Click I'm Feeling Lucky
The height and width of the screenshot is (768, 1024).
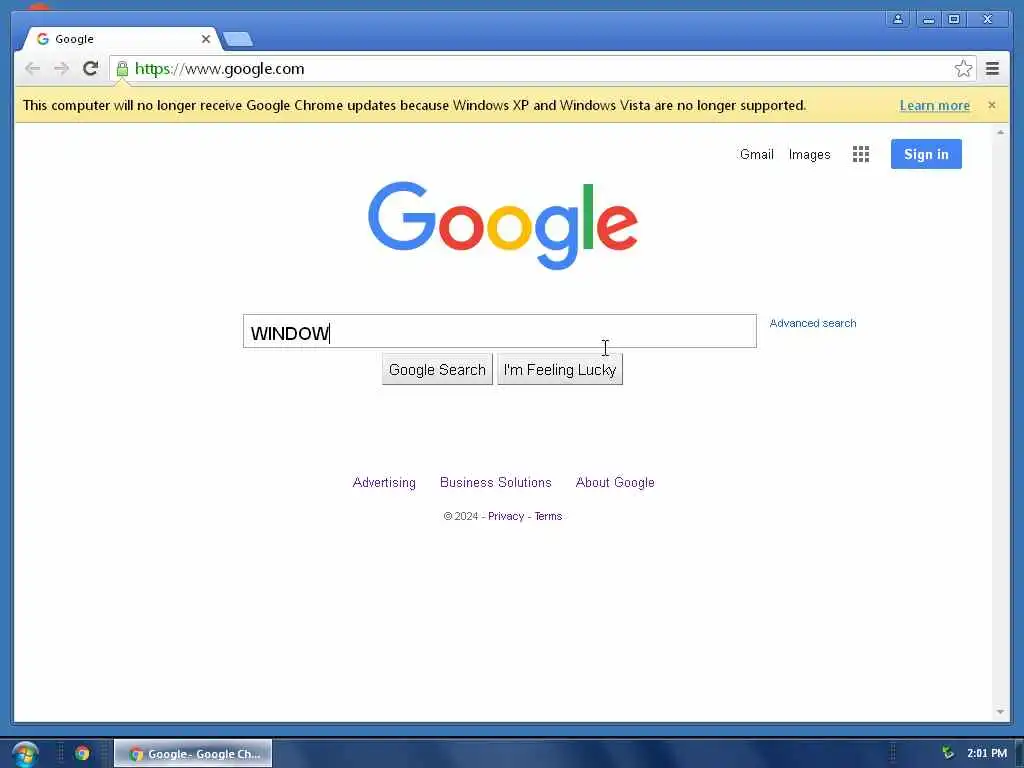click(560, 370)
